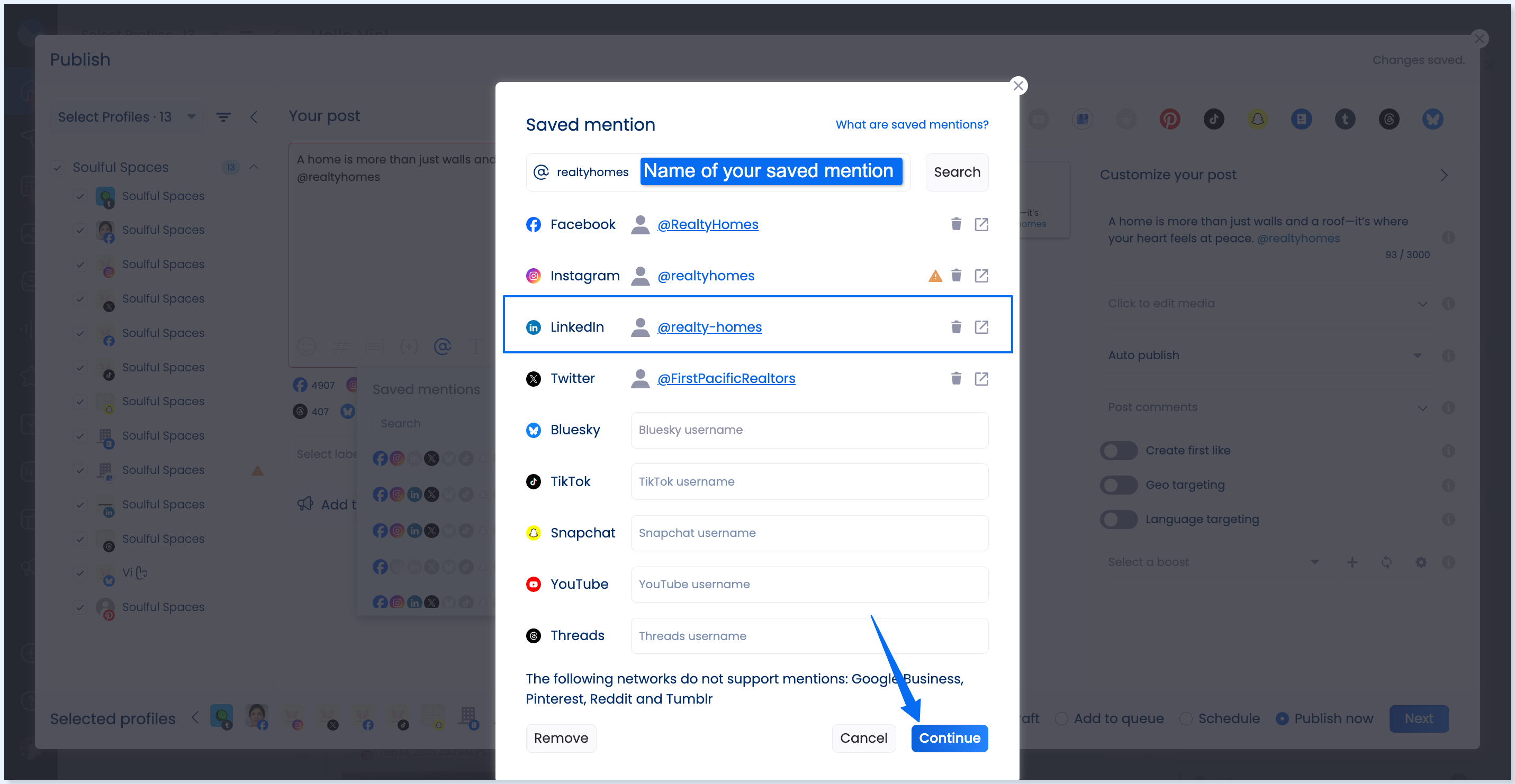The height and width of the screenshot is (784, 1515).
Task: Select the Snapchat network icon in top row
Action: [1257, 120]
